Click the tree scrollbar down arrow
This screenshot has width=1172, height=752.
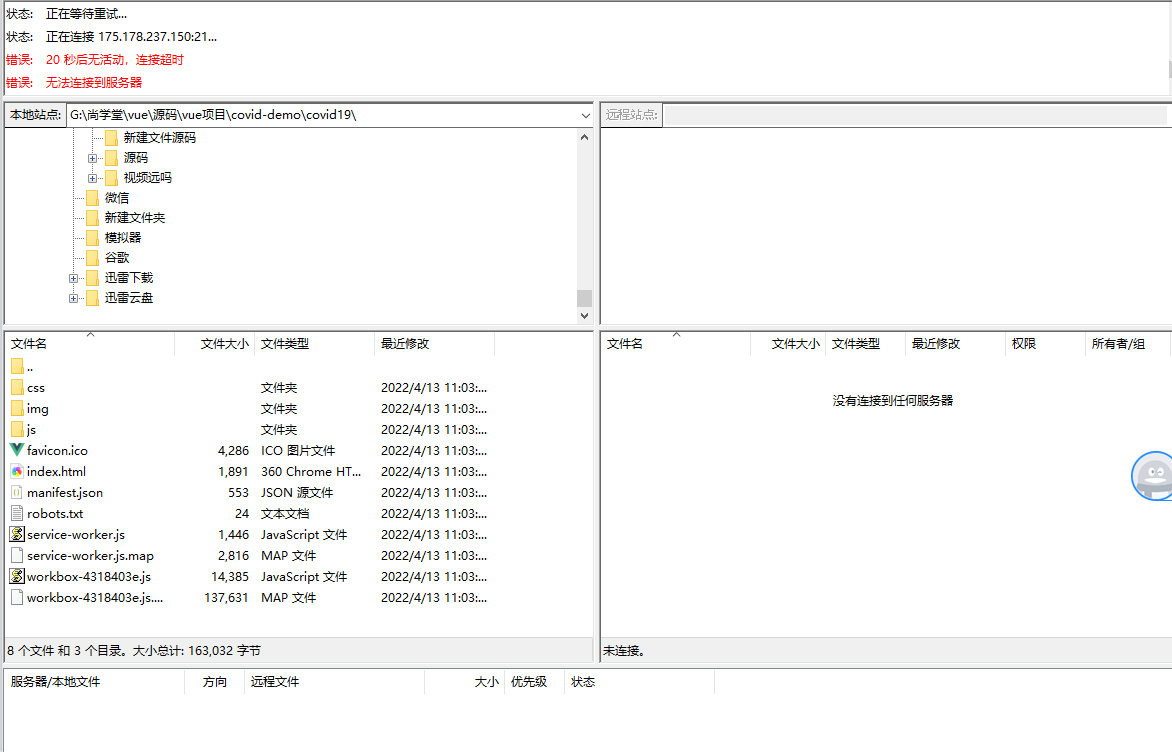(x=585, y=315)
